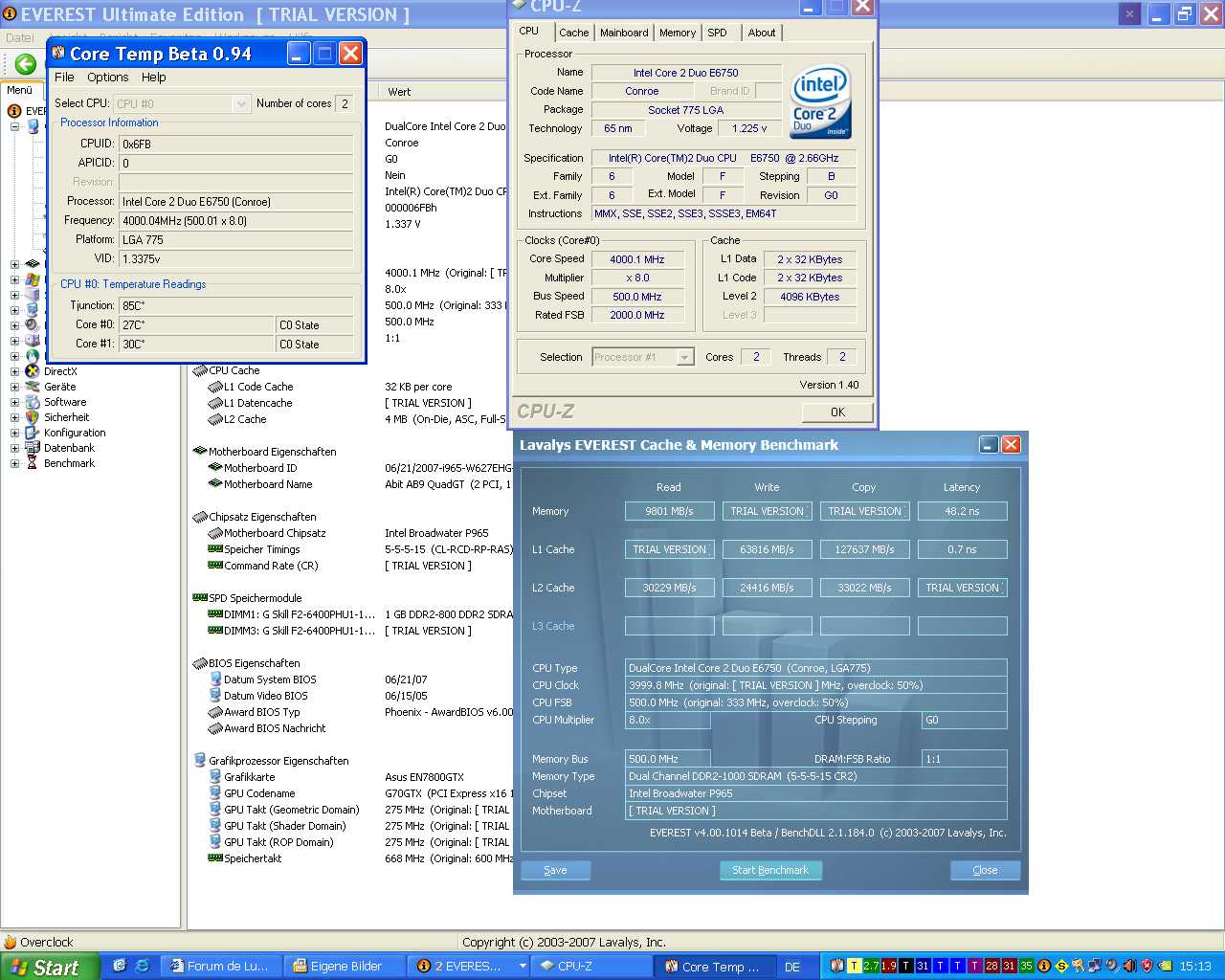Click the L2 Cache Write 24416 MB/s value
The height and width of the screenshot is (980, 1225).
pos(767,588)
